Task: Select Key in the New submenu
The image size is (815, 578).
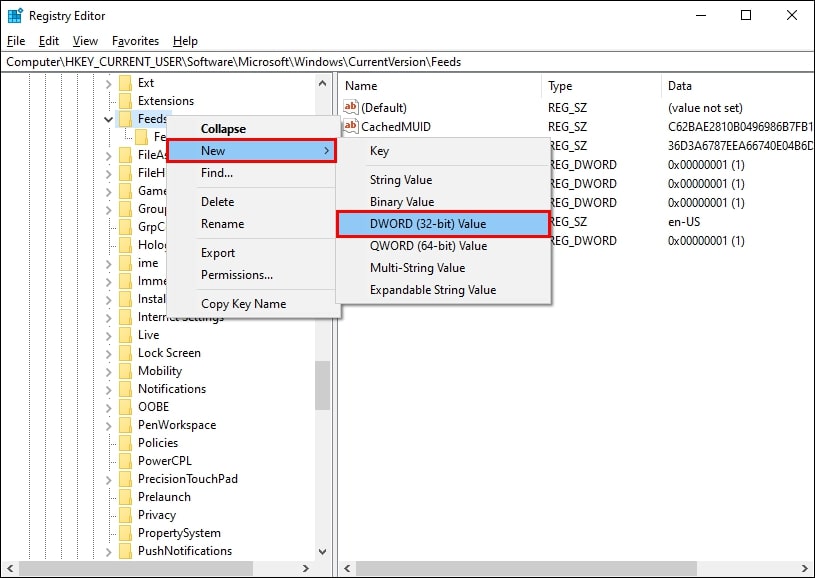Action: pyautogui.click(x=443, y=151)
